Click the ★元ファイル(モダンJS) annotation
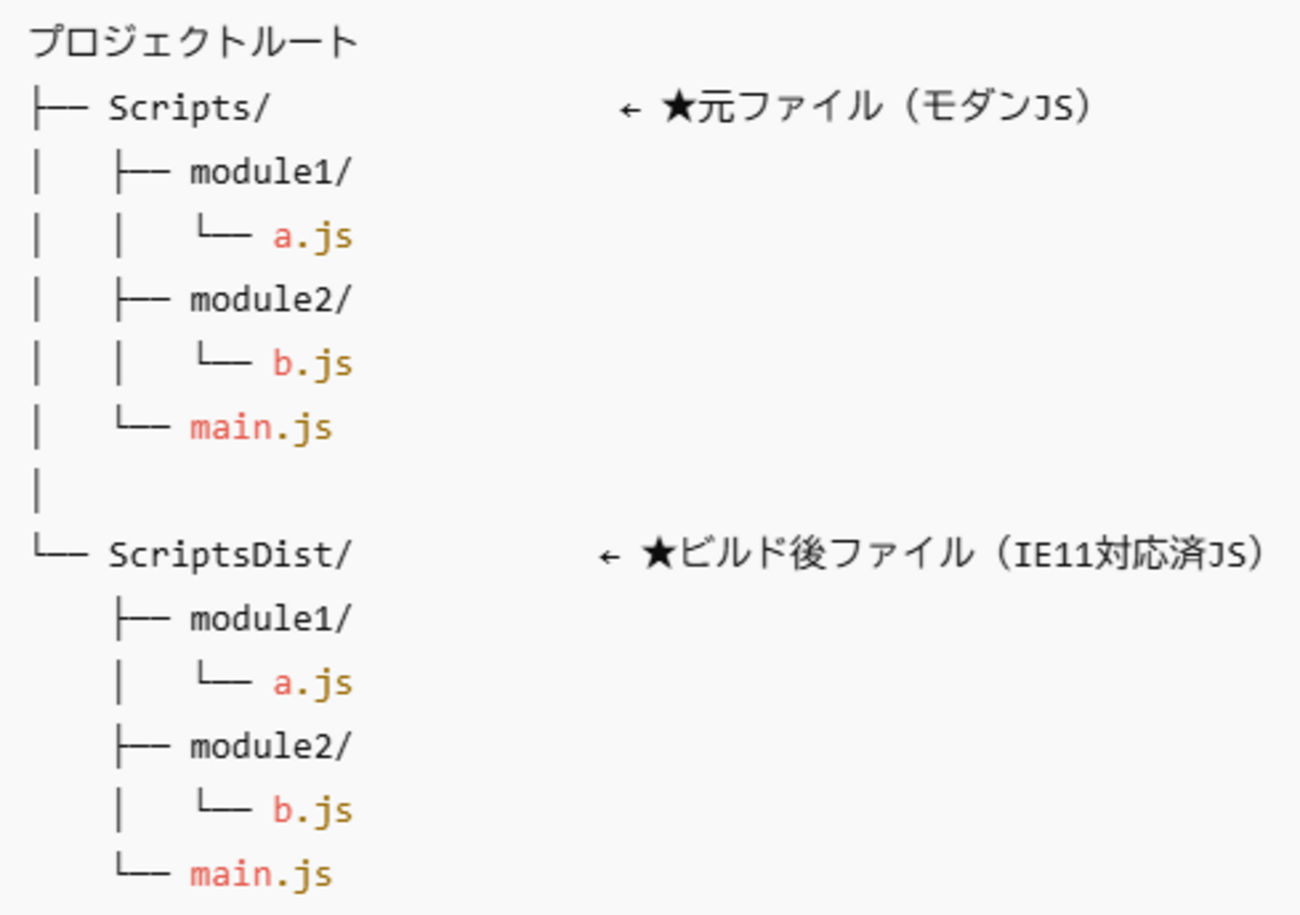The height and width of the screenshot is (915, 1300). tap(876, 108)
